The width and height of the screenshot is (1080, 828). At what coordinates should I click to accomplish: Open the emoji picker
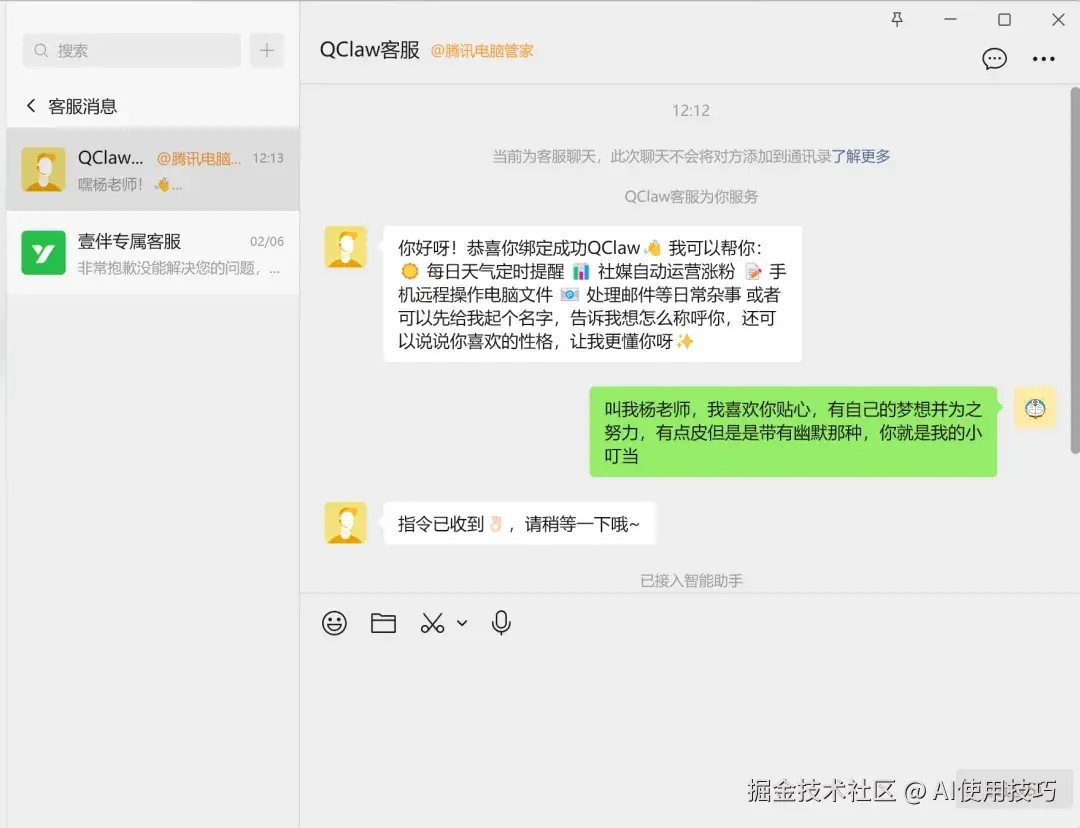click(334, 623)
